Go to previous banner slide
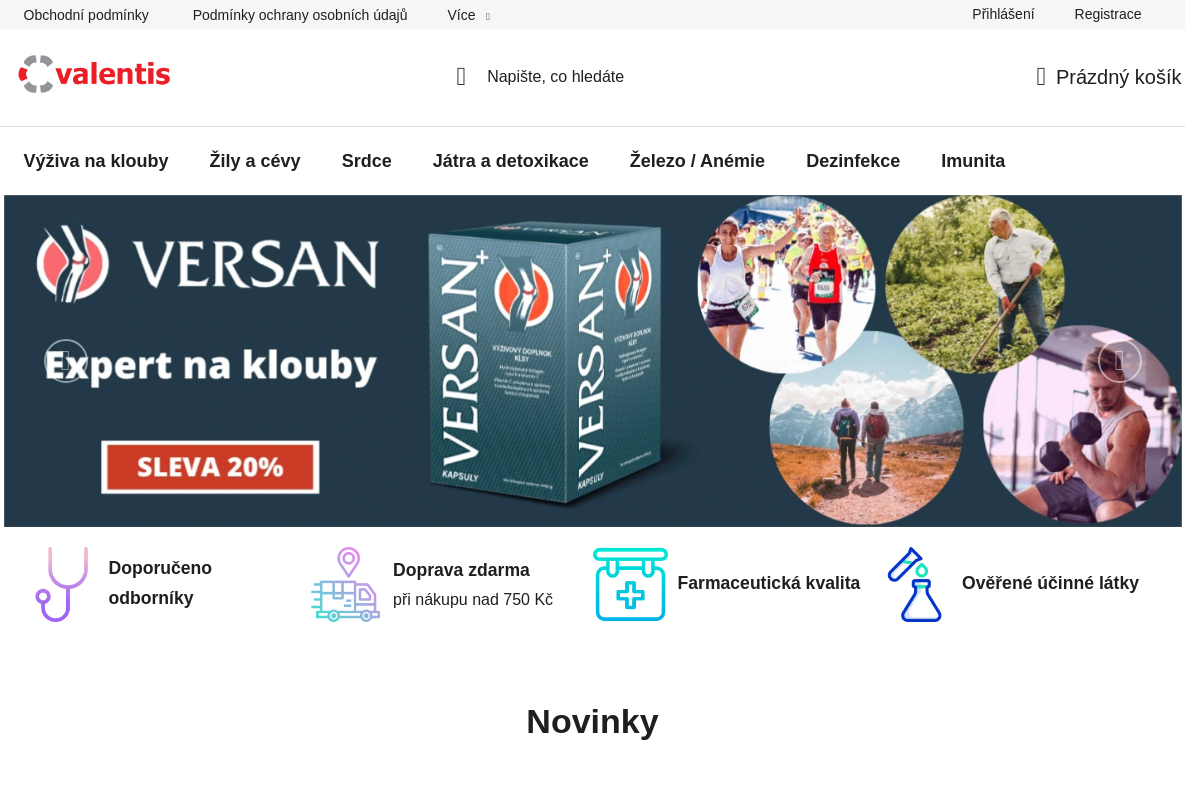The image size is (1200, 800). coord(66,361)
